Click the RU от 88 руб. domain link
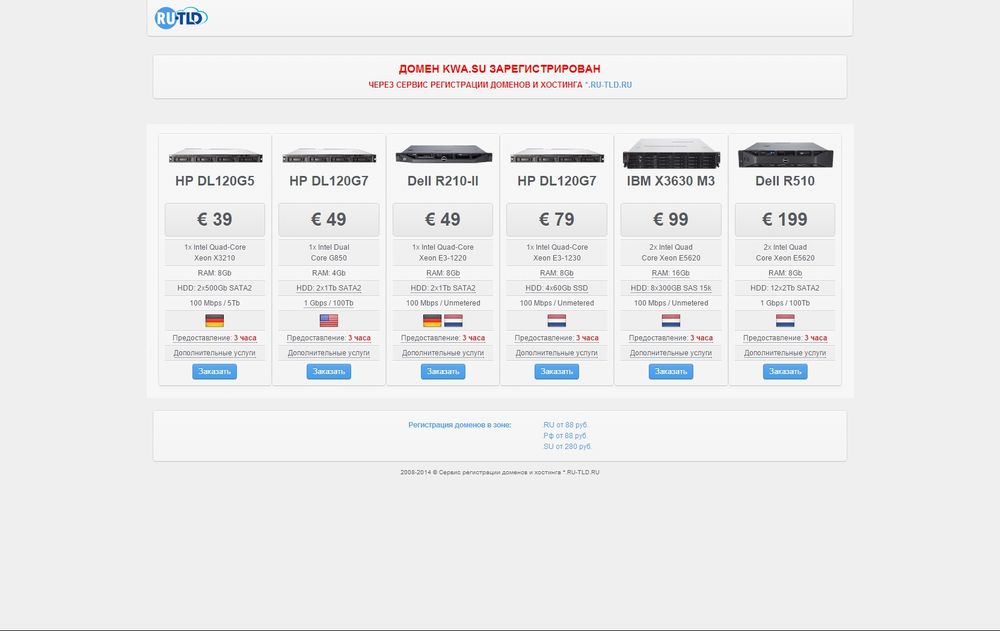 point(566,425)
